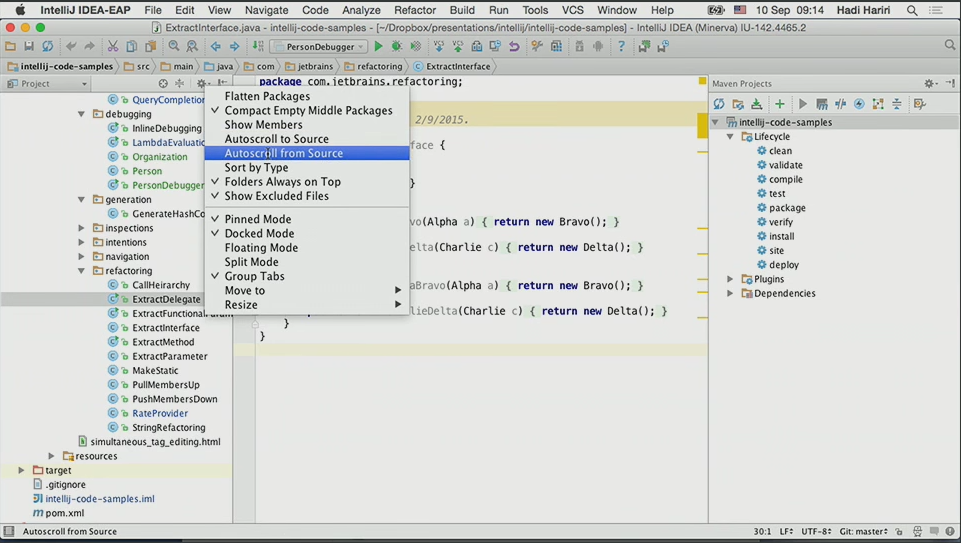Screen dimensions: 961x543
Task: Open the ExtractMethod class in the project tree
Action: click(x=163, y=342)
